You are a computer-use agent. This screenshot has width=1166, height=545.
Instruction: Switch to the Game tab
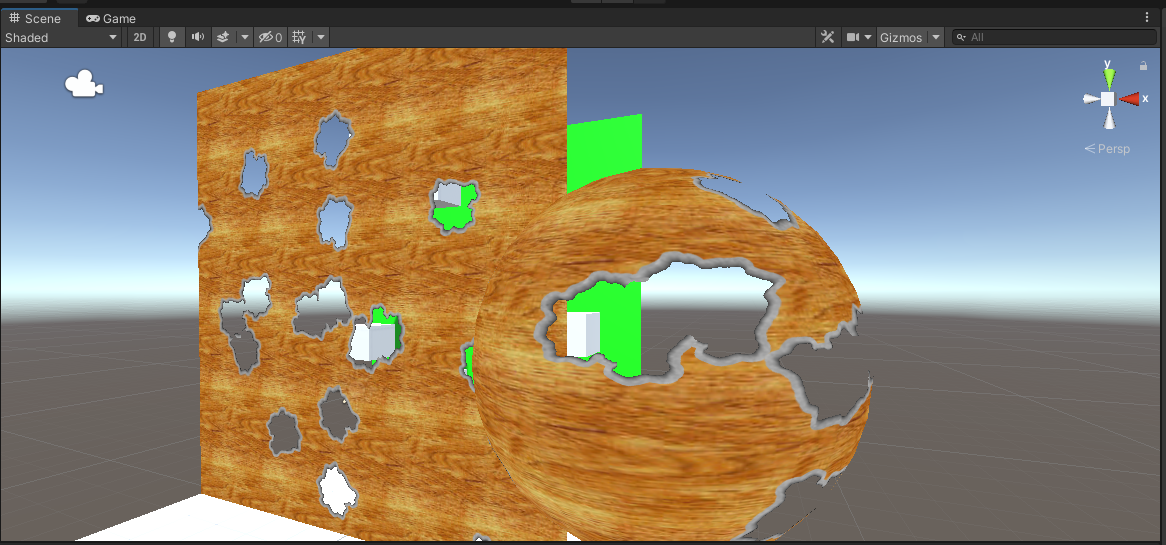coord(111,18)
